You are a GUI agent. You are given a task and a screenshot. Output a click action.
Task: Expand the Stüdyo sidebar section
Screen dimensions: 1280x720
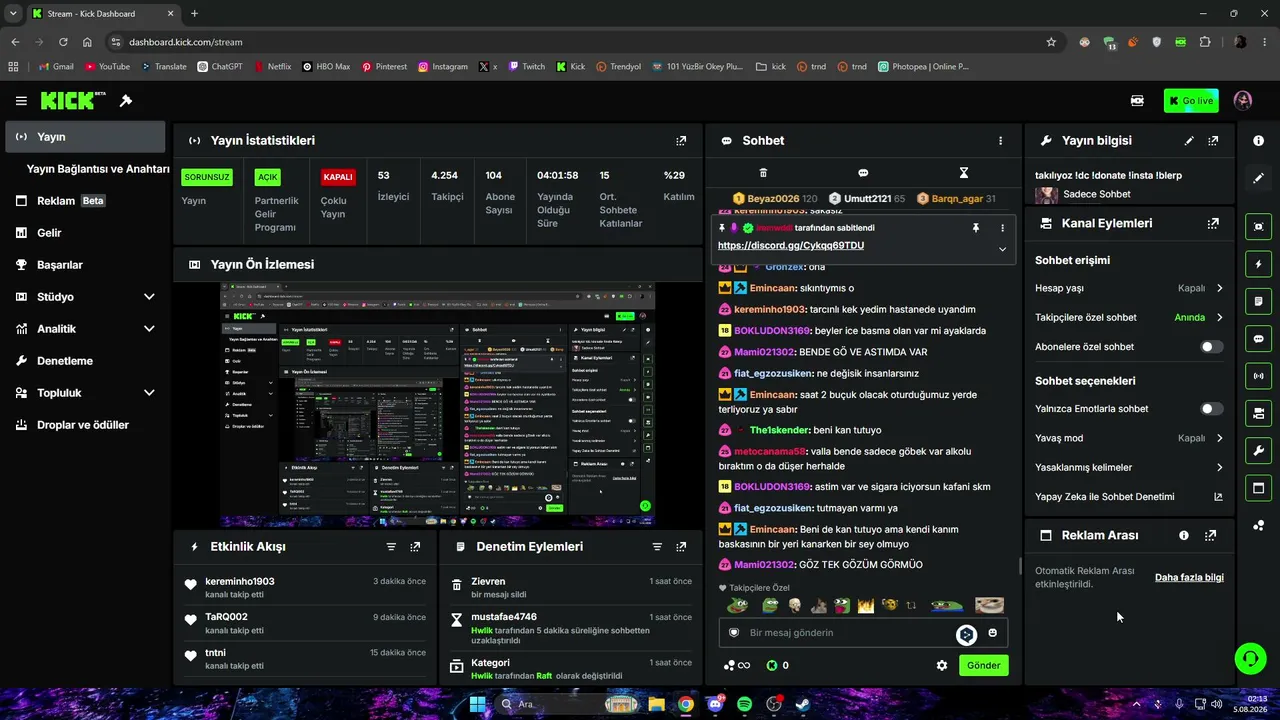[149, 297]
